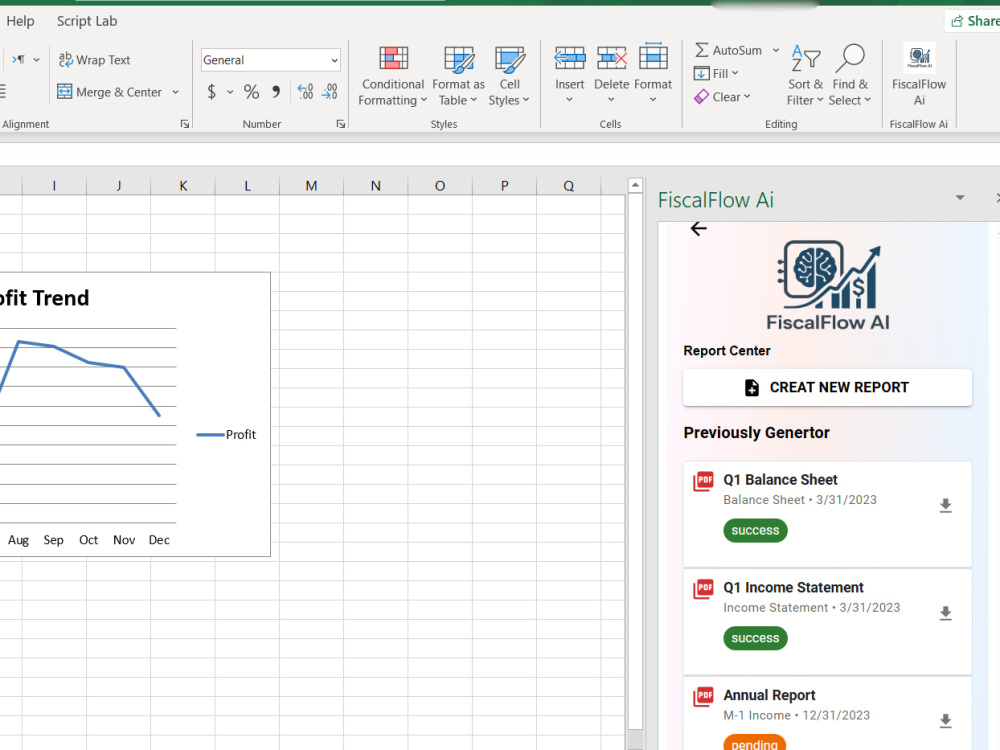
Task: Open Sort & Filter menu
Action: tap(805, 75)
